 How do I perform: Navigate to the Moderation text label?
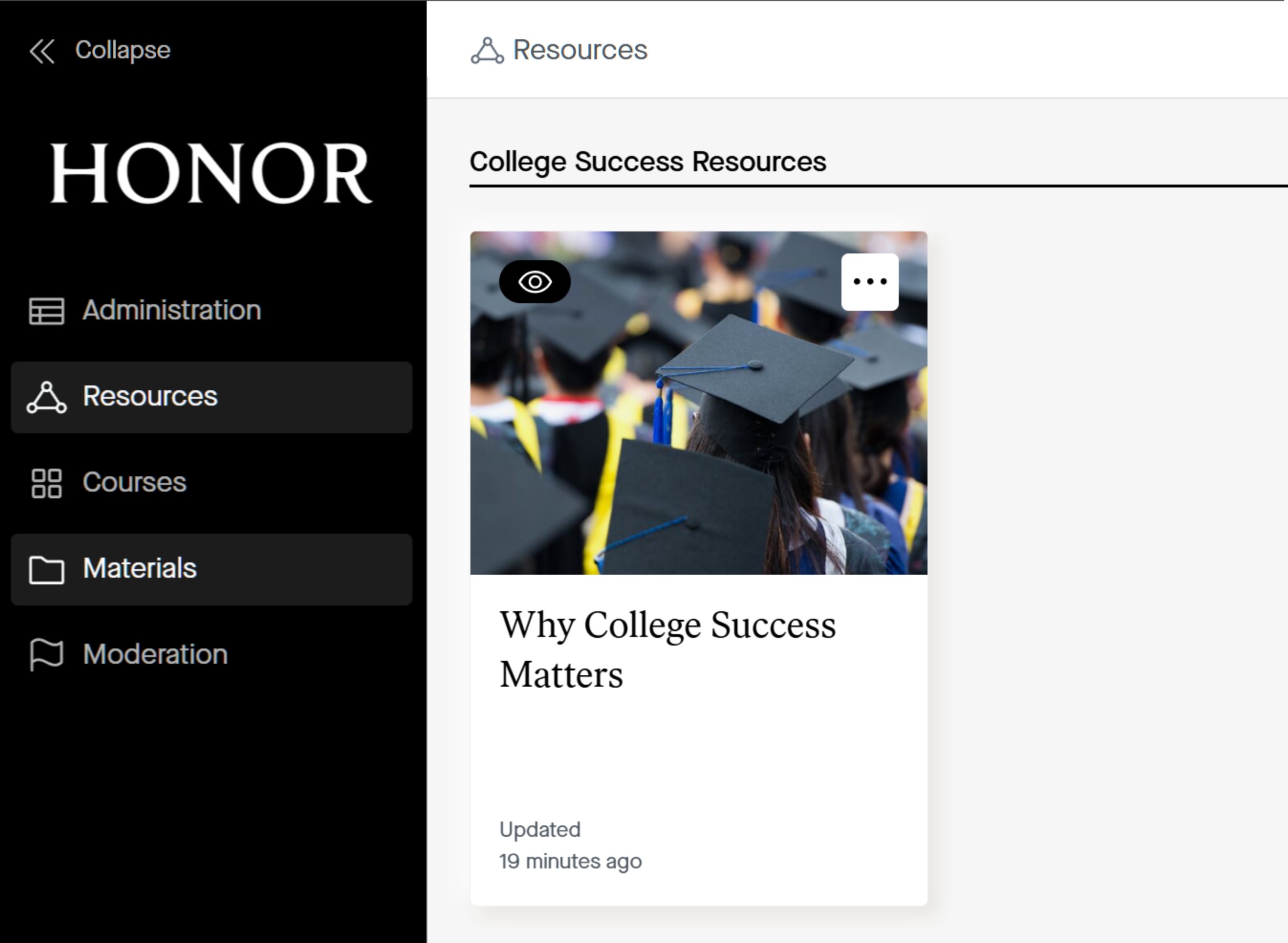pyautogui.click(x=155, y=654)
